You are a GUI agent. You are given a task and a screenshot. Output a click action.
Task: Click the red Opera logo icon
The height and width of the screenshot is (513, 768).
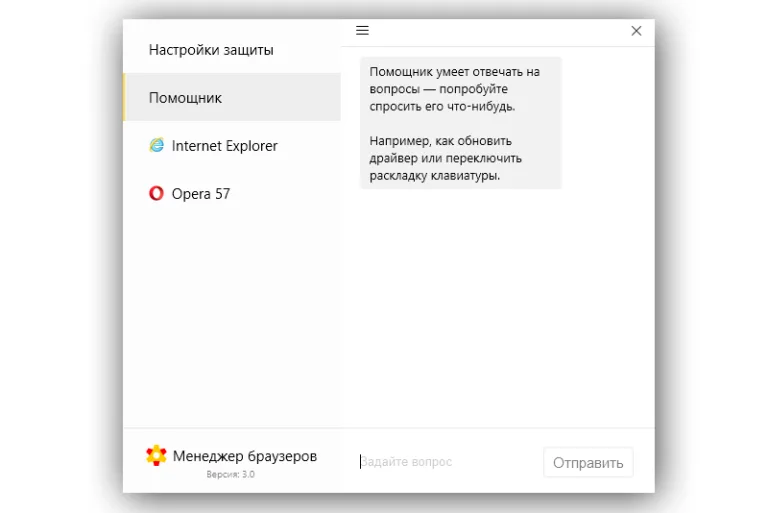156,193
